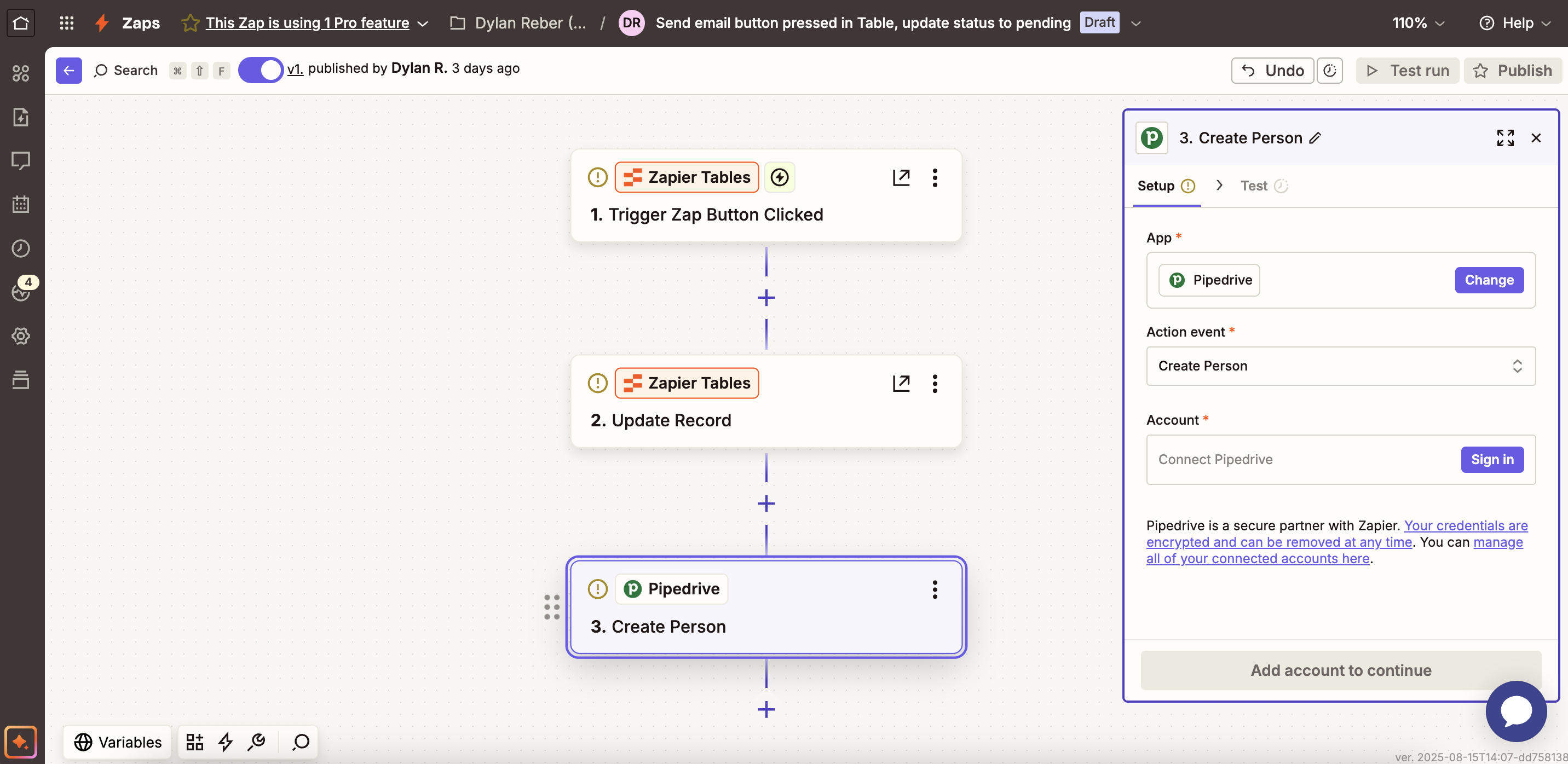Click the Undo arrow icon
This screenshot has width=1568, height=764.
[x=1248, y=70]
